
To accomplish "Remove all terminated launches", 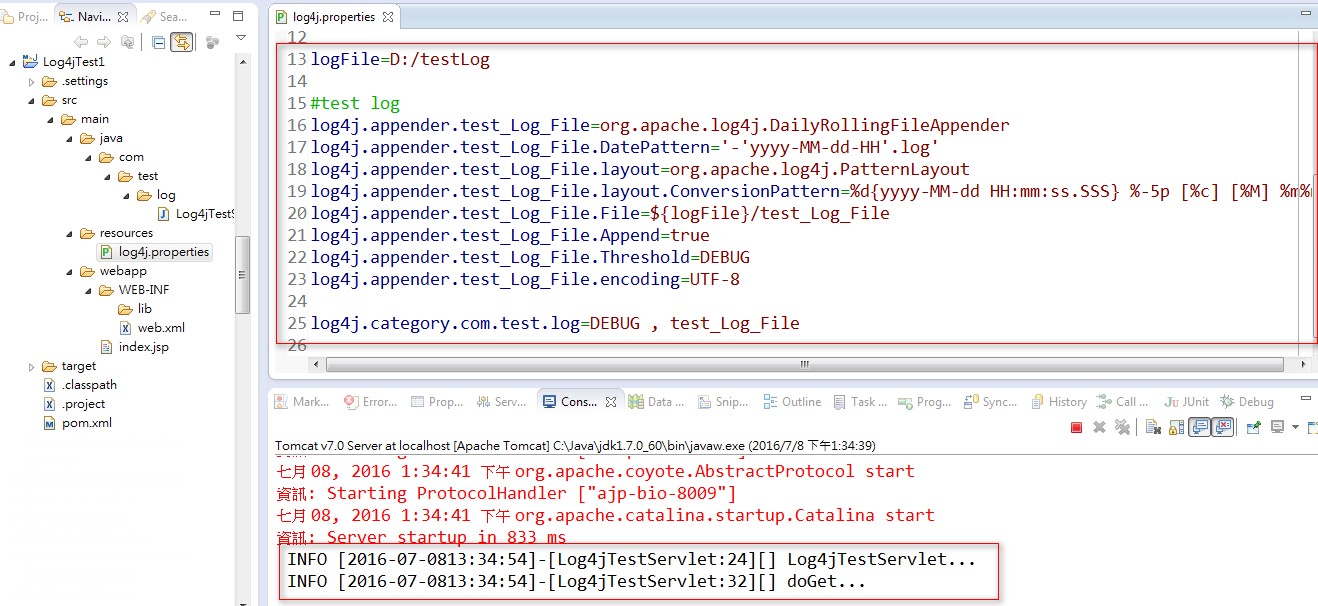I will 1123,427.
